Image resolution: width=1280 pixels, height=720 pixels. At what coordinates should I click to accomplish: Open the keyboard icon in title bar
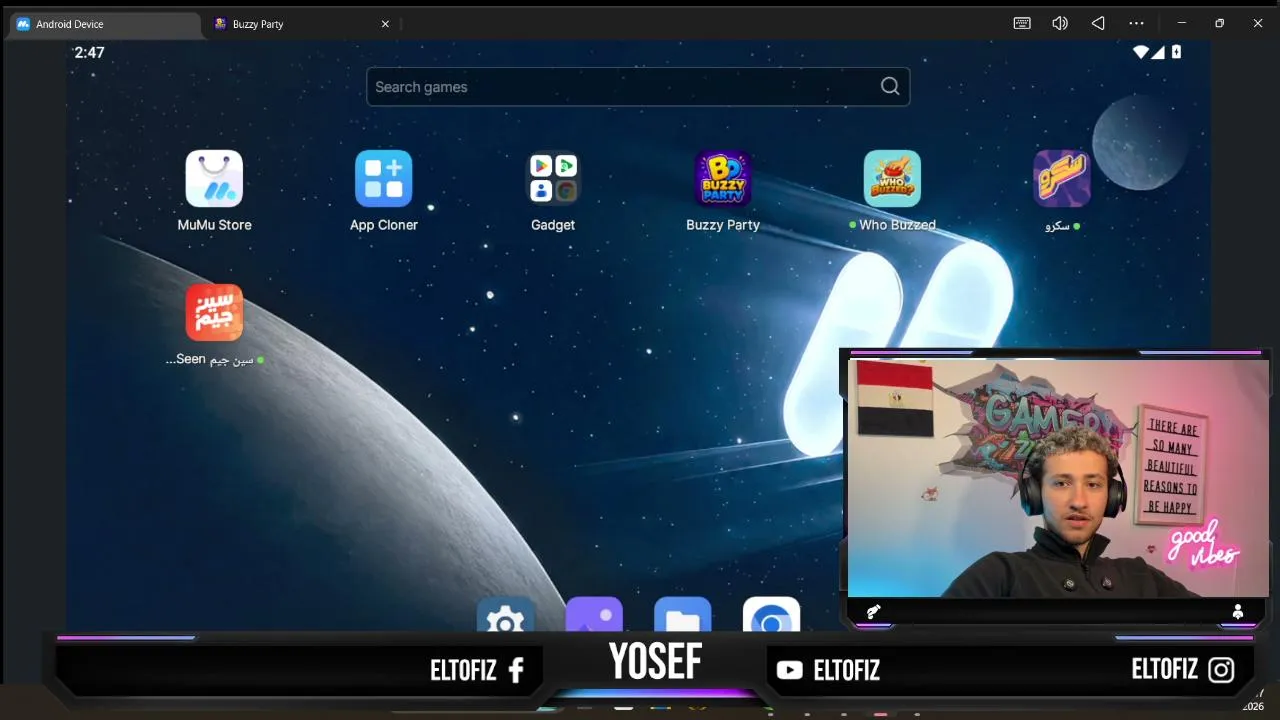coord(1022,23)
